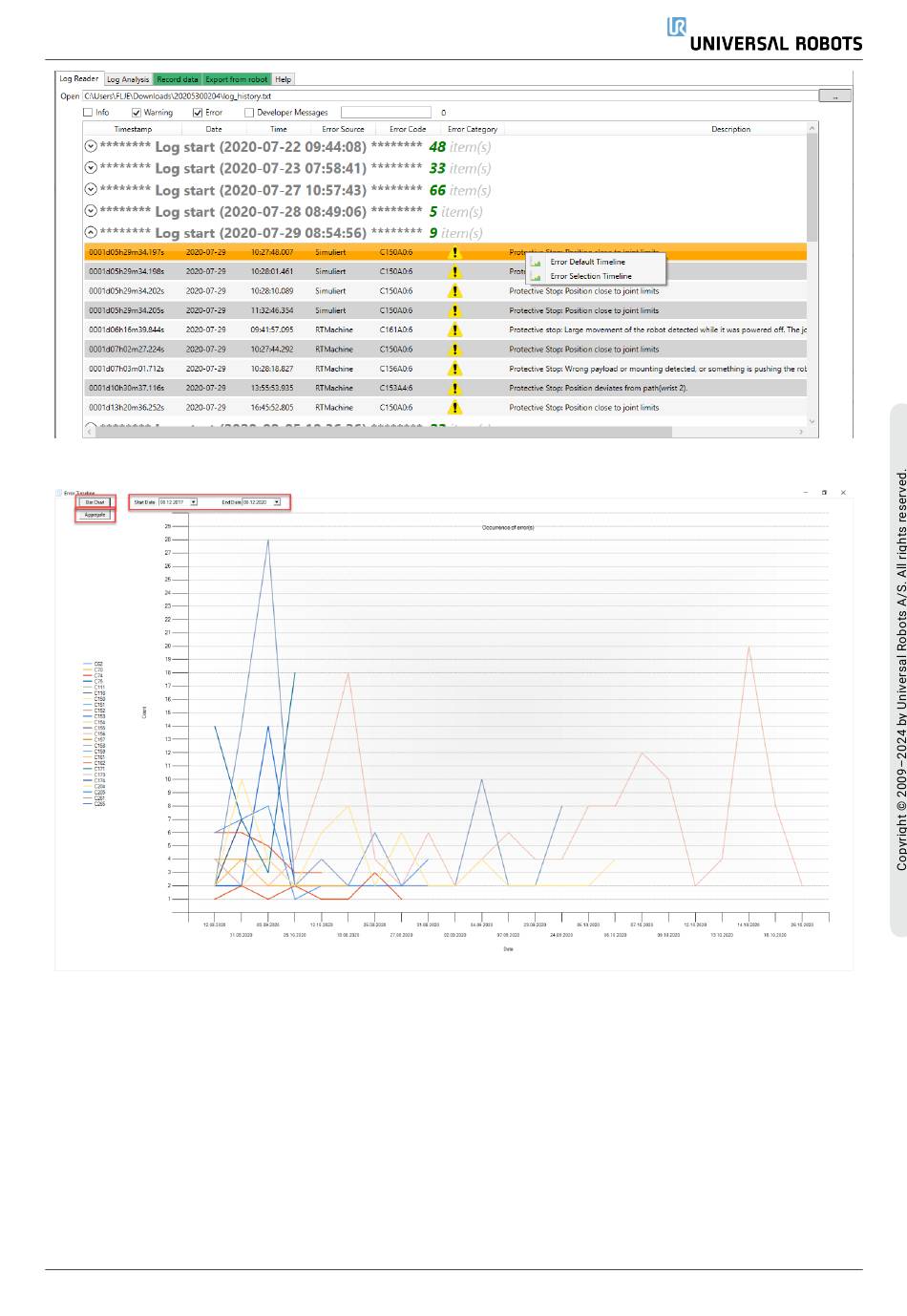The width and height of the screenshot is (907, 1316).
Task: Click warning icon in row 0001d07h02m27.224s
Action: coord(455,350)
